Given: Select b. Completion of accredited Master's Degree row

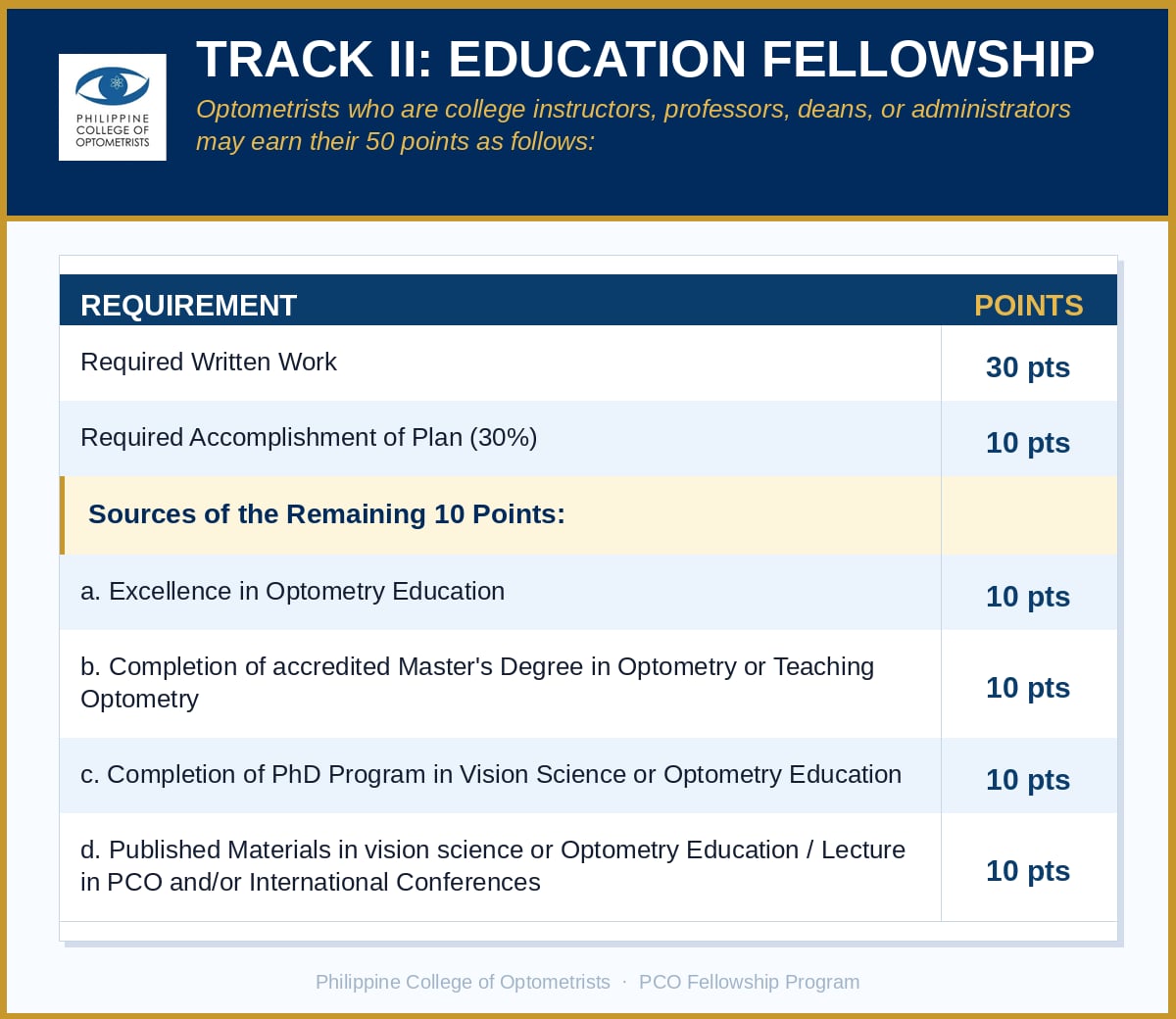Looking at the screenshot, I should click(x=588, y=683).
